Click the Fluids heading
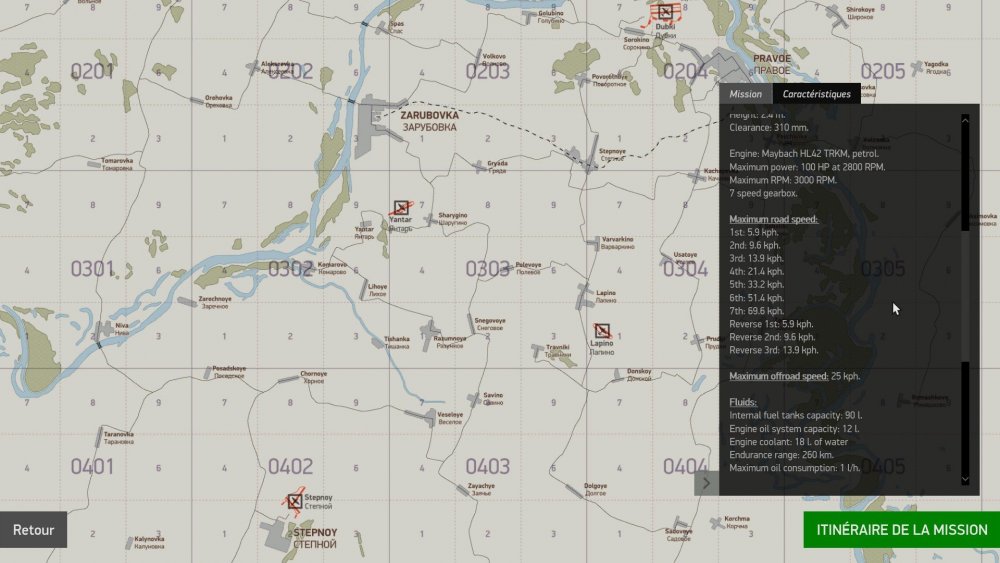The width and height of the screenshot is (1000, 563). (x=743, y=402)
